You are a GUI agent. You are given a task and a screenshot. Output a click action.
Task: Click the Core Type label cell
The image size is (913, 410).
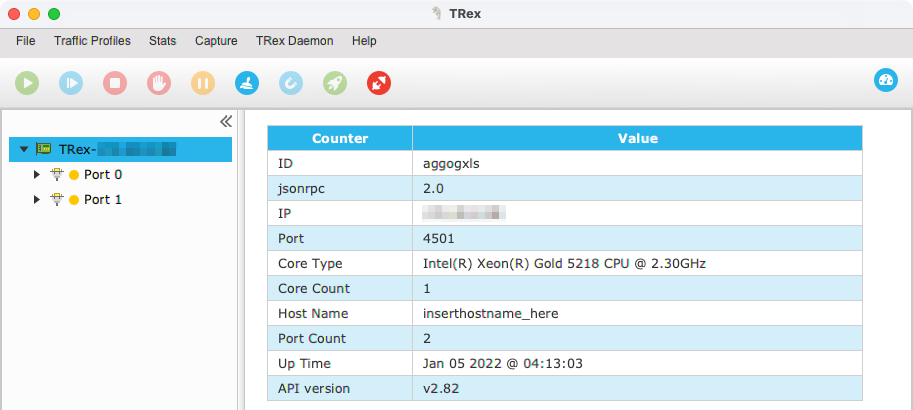click(x=340, y=263)
